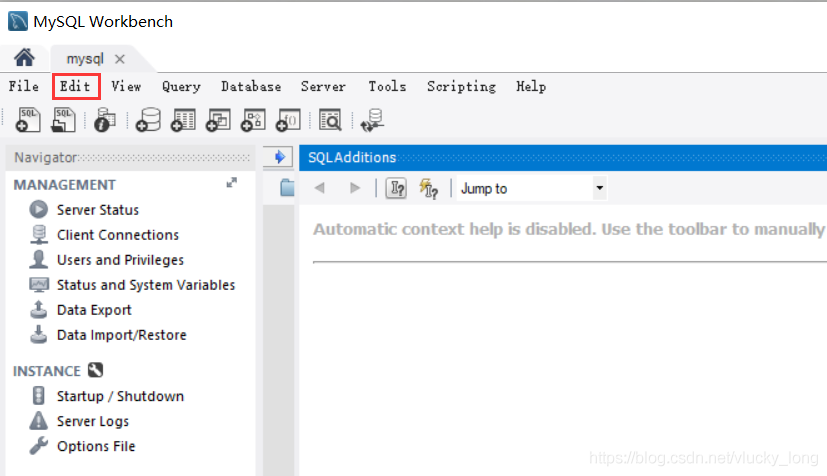This screenshot has width=827, height=476.
Task: Open the Edit menu
Action: [75, 86]
